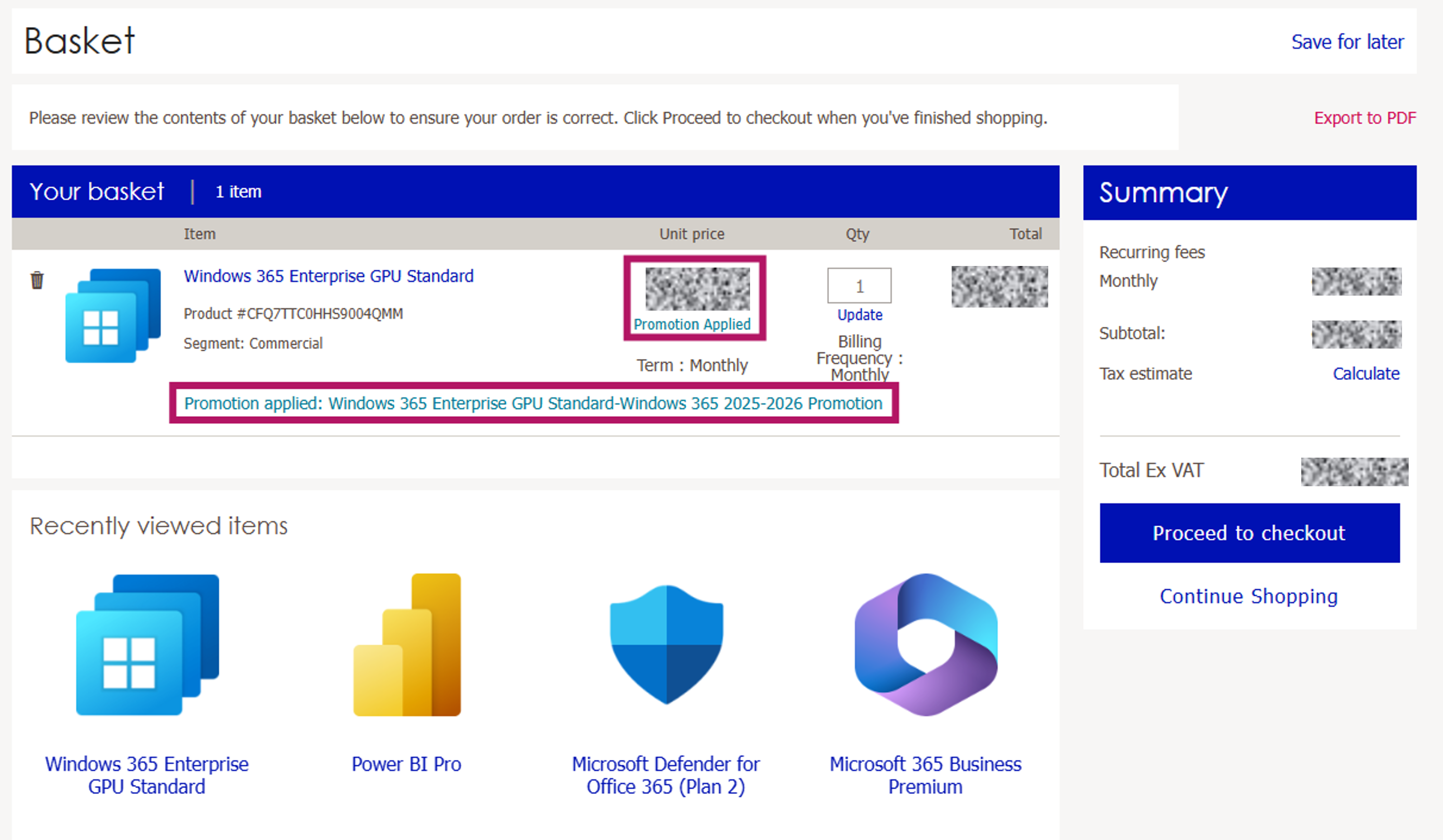Click the Export to PDF link
Image resolution: width=1443 pixels, height=840 pixels.
[x=1365, y=118]
